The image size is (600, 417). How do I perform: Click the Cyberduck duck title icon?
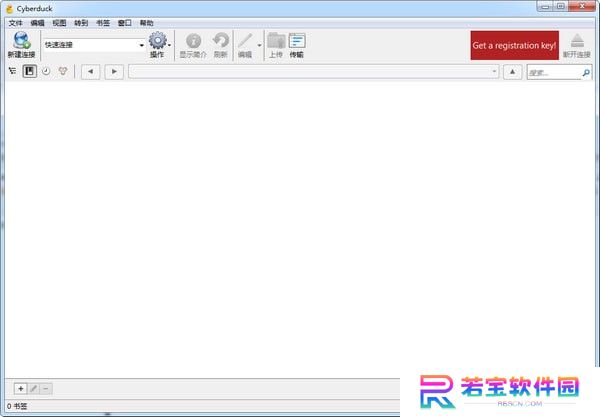point(9,8)
